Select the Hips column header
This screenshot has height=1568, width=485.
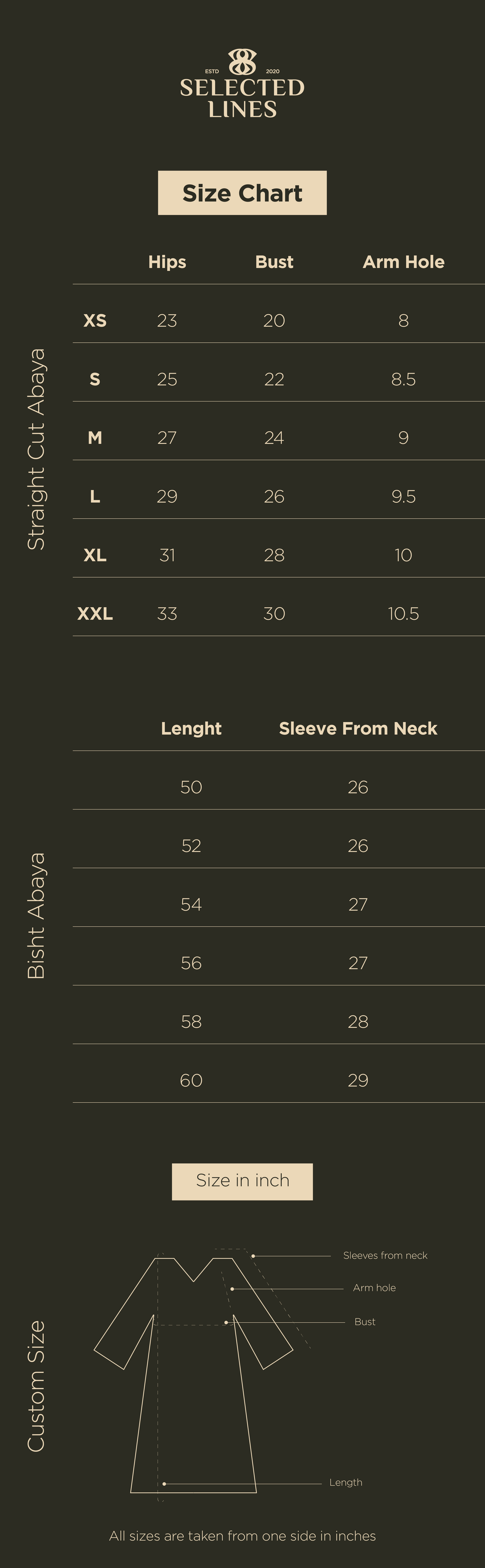167,262
